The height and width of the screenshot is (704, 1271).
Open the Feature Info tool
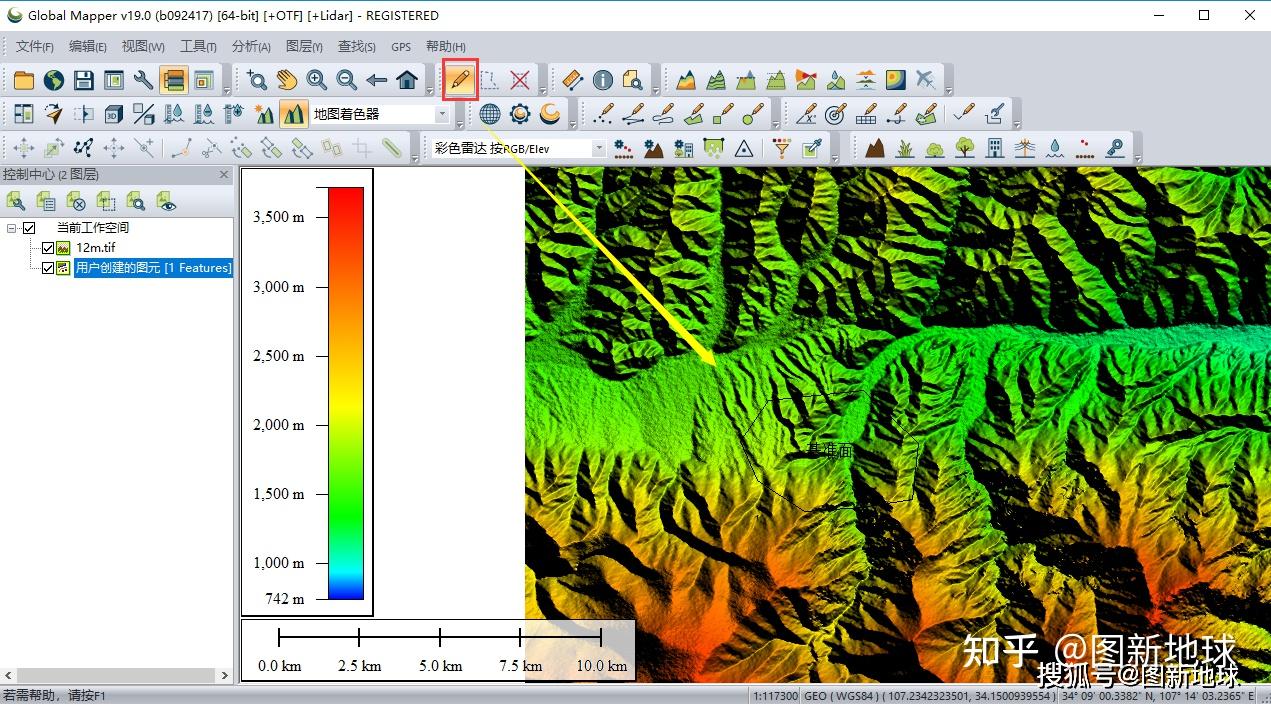[x=602, y=80]
